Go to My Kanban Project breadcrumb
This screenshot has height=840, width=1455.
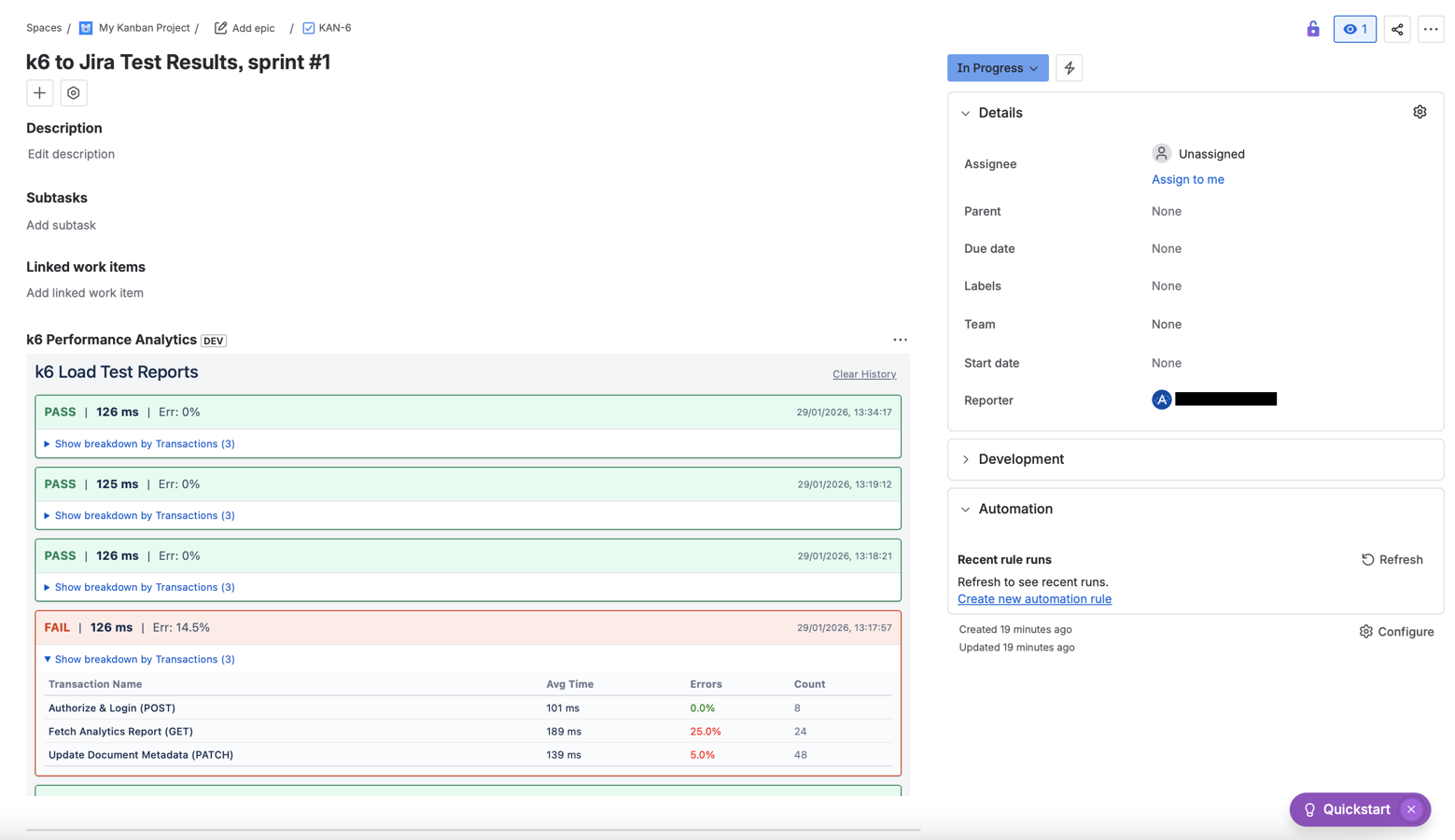pyautogui.click(x=143, y=28)
